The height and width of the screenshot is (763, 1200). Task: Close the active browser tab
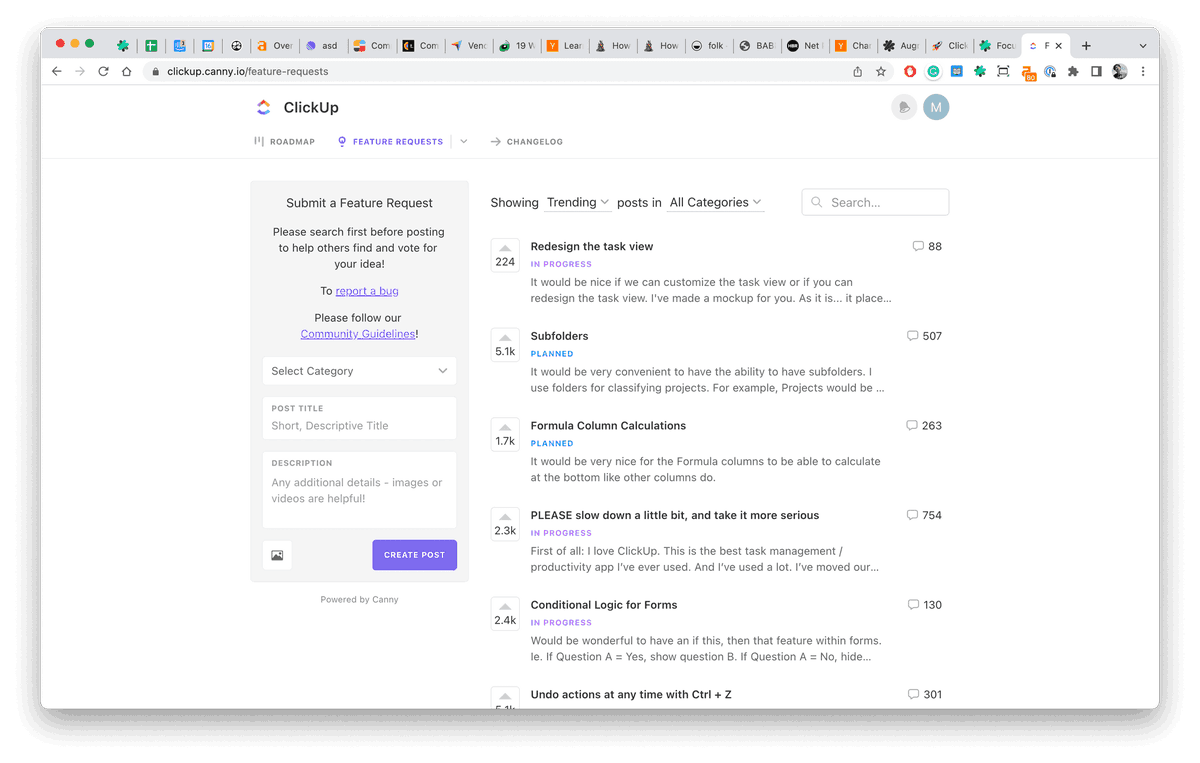tap(1059, 46)
